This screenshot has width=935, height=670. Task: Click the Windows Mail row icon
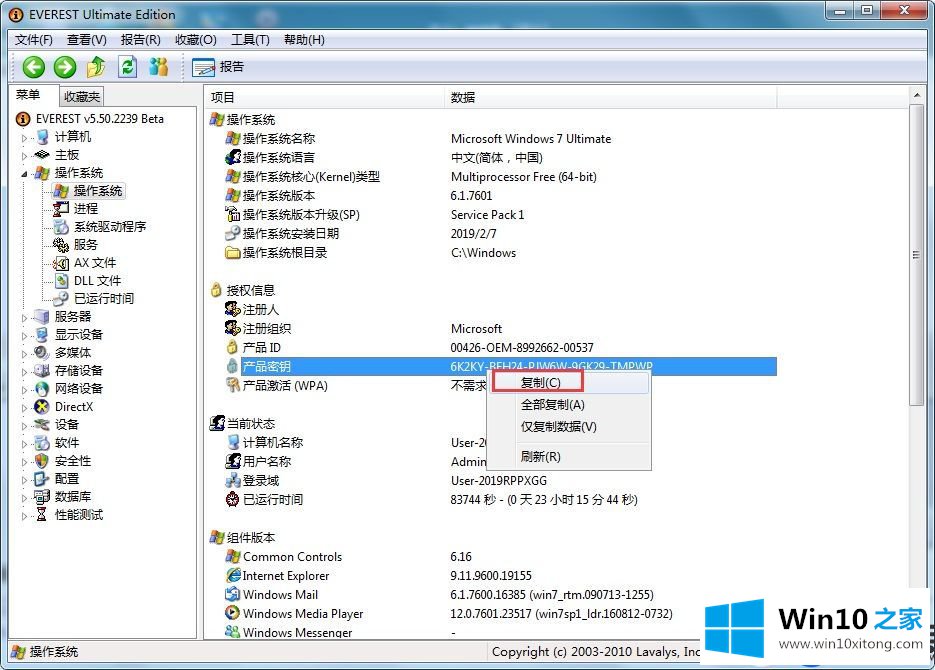233,594
